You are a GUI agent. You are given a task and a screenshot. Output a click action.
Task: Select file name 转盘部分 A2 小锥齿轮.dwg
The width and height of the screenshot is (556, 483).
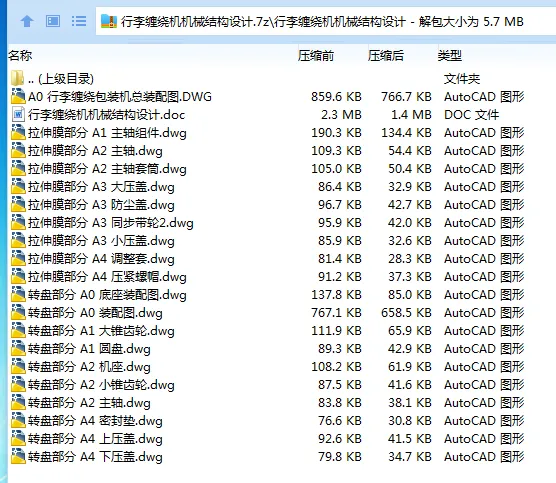[x=101, y=385]
